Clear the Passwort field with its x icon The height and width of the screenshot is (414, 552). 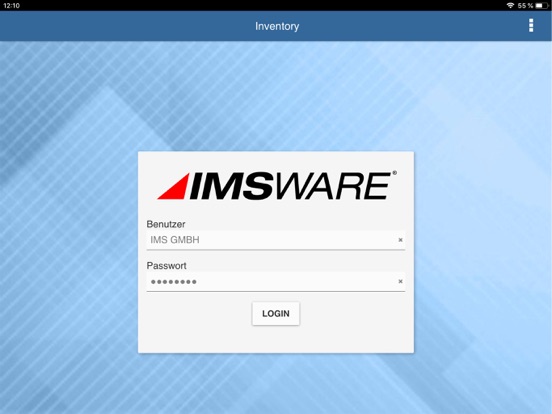tap(400, 281)
